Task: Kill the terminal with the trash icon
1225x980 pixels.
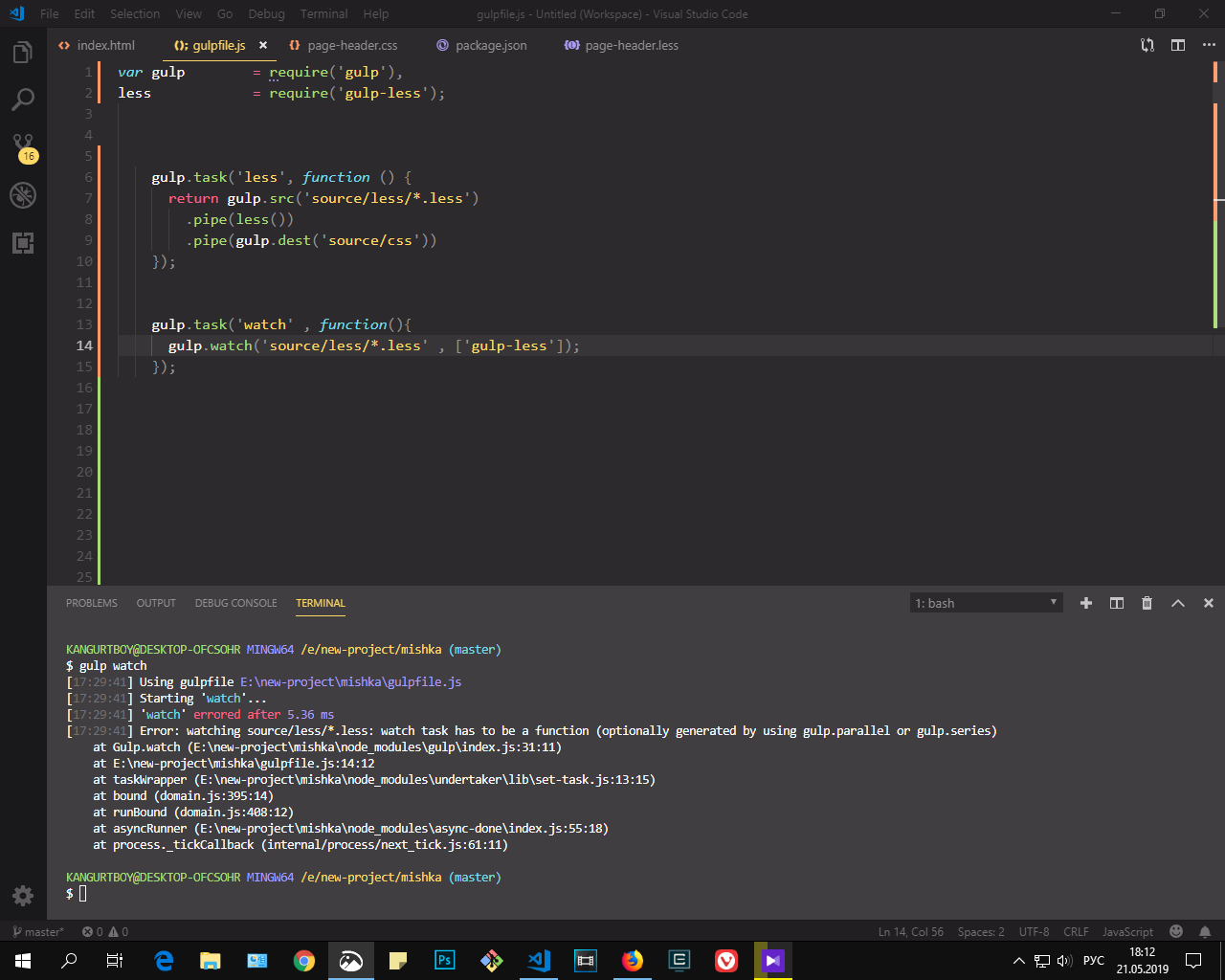Action: pos(1147,603)
